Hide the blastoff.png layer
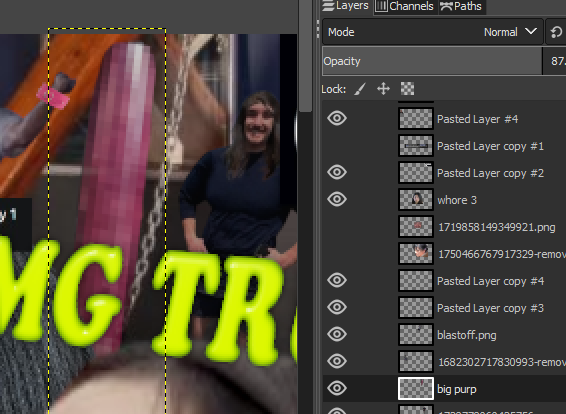Viewport: 566px width, 414px height. click(x=337, y=334)
